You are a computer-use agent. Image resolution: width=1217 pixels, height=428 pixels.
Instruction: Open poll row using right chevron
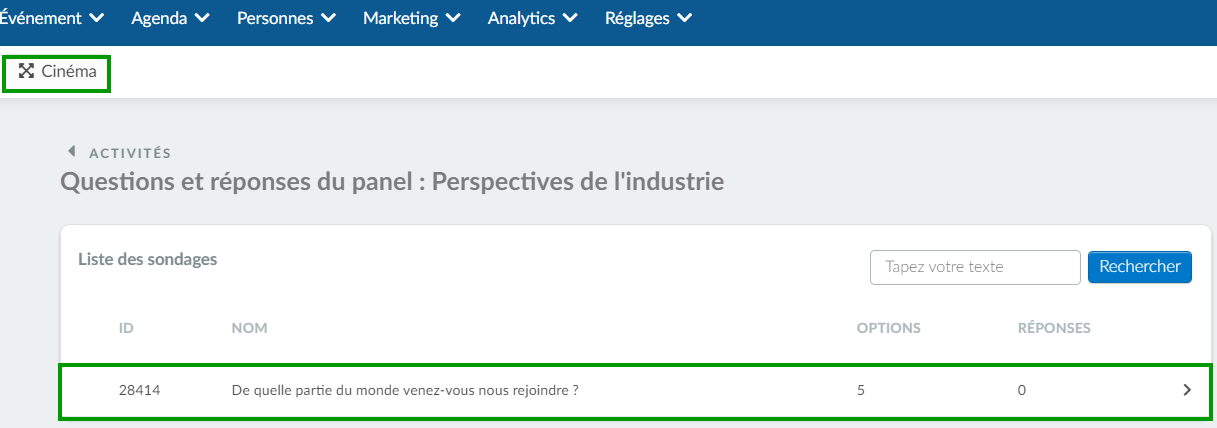pyautogui.click(x=1187, y=391)
